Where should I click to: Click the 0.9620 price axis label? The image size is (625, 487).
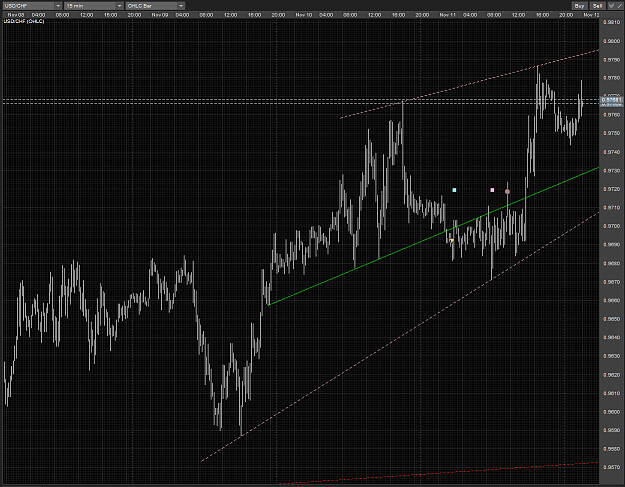coord(611,375)
